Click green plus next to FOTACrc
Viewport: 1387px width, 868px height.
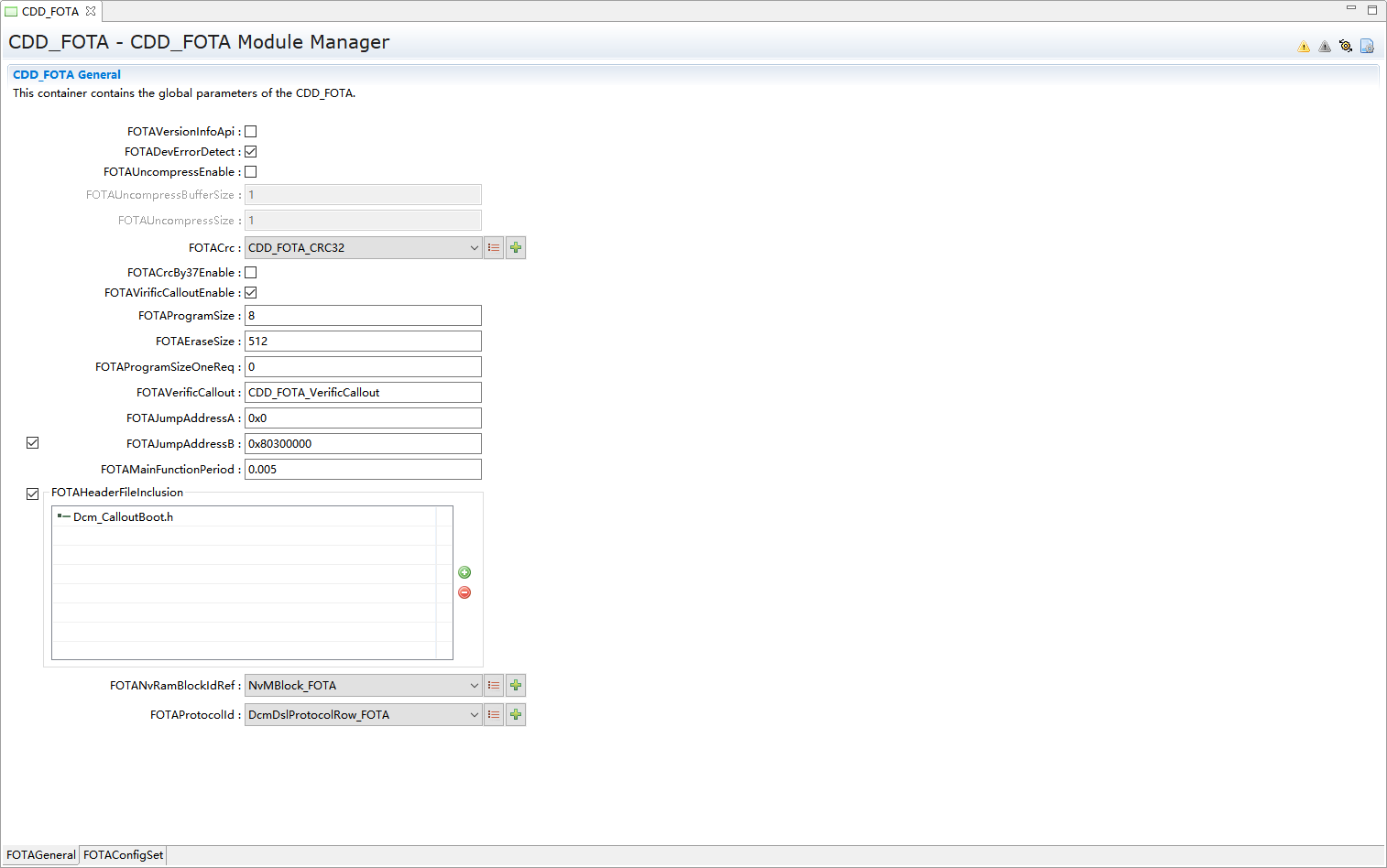click(x=516, y=247)
